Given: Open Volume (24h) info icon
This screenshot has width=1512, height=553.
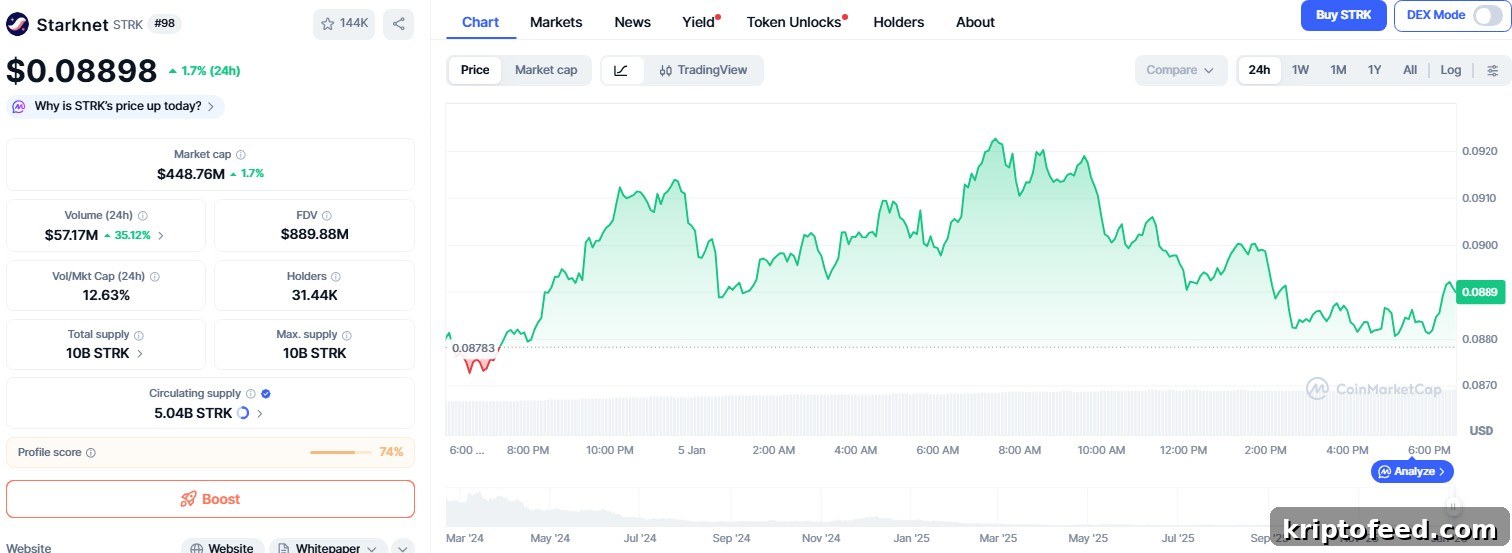Looking at the screenshot, I should tap(143, 216).
